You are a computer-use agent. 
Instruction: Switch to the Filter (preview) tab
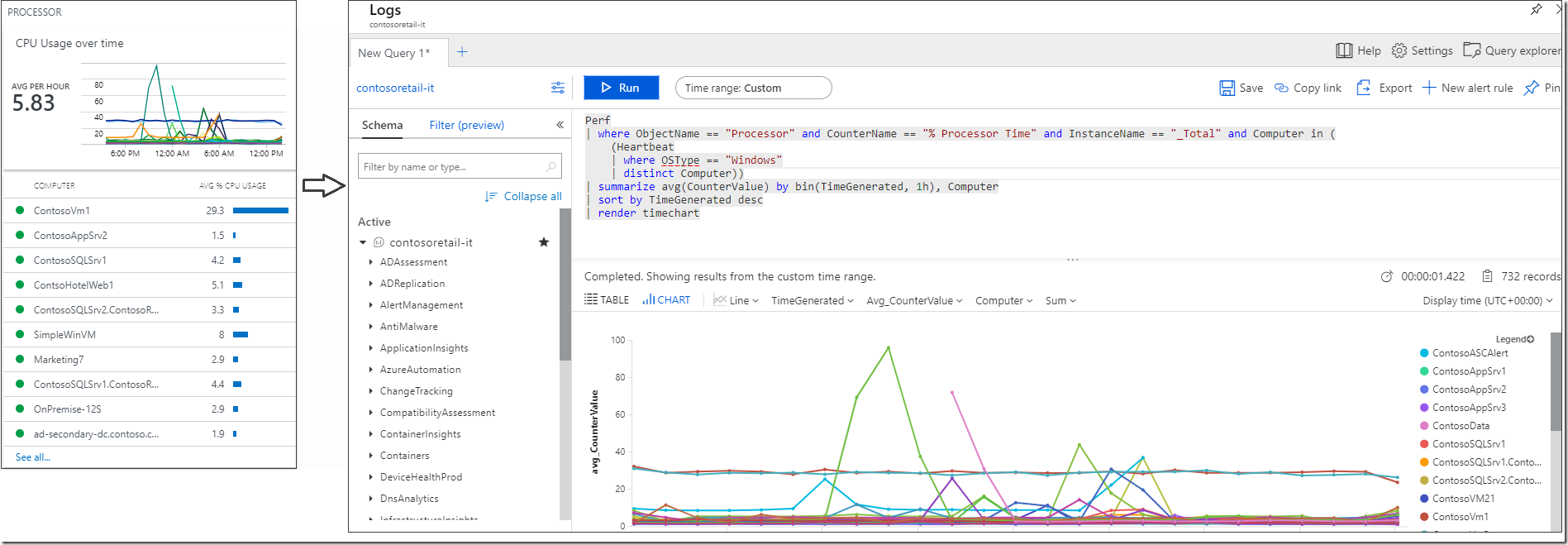(467, 125)
